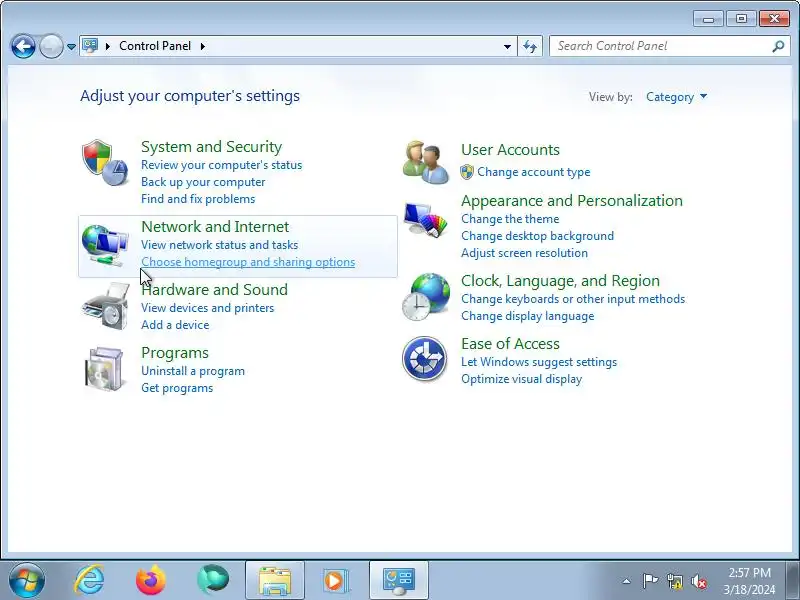Image resolution: width=800 pixels, height=600 pixels.
Task: Open the taskbar clock showing 2:57 PM
Action: tap(749, 581)
